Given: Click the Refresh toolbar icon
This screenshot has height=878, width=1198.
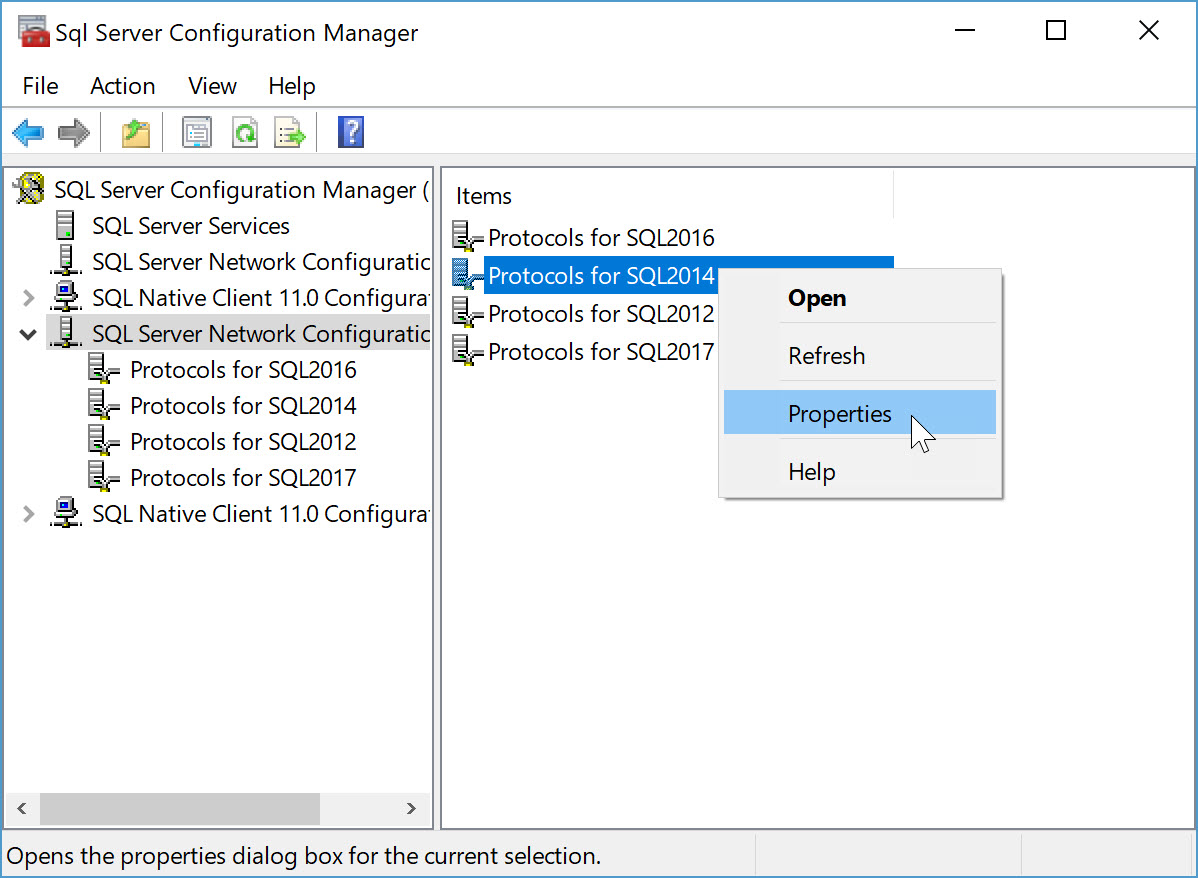Looking at the screenshot, I should click(244, 132).
